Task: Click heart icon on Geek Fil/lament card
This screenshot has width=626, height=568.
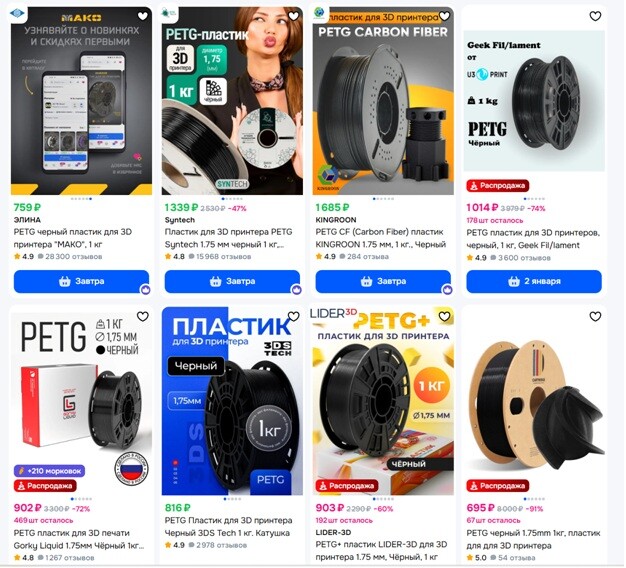Action: pyautogui.click(x=595, y=16)
